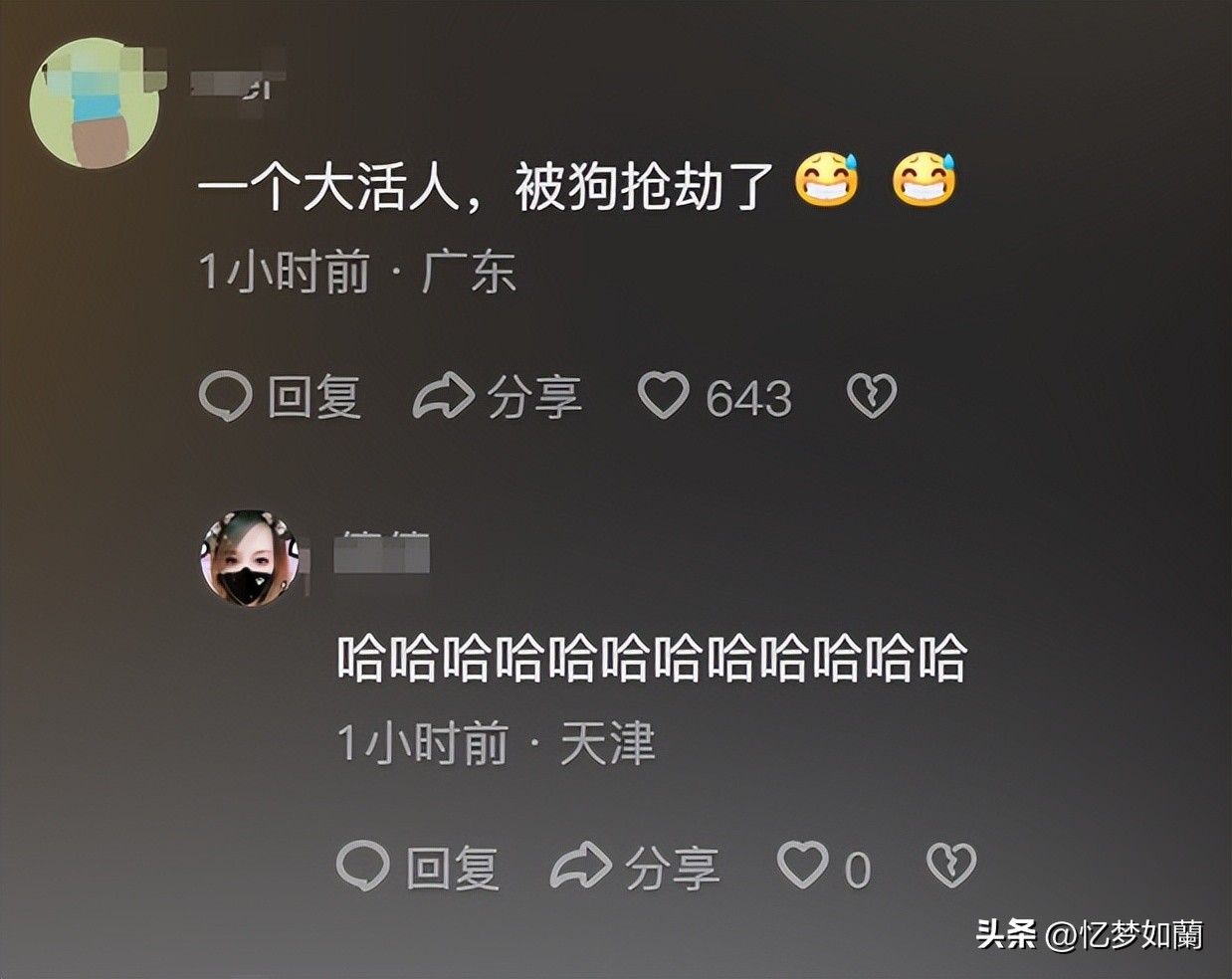Open the masked girl avatar profile
Screen dimensions: 1232x979
click(250, 557)
